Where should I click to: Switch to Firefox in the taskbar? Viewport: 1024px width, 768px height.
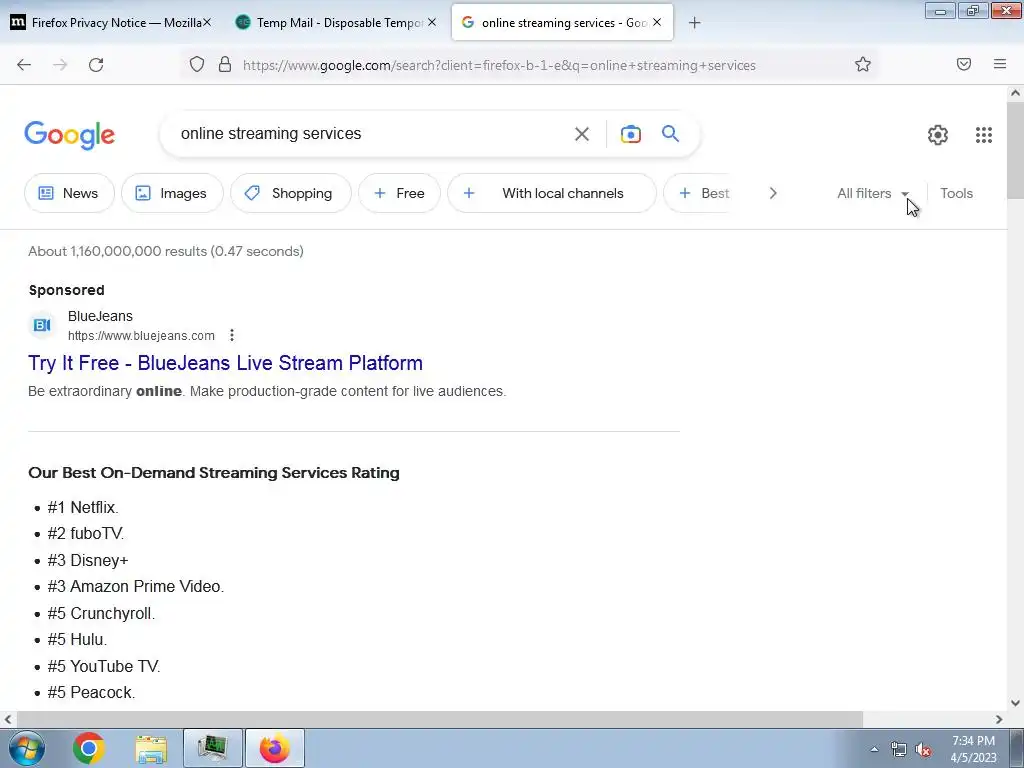(275, 748)
